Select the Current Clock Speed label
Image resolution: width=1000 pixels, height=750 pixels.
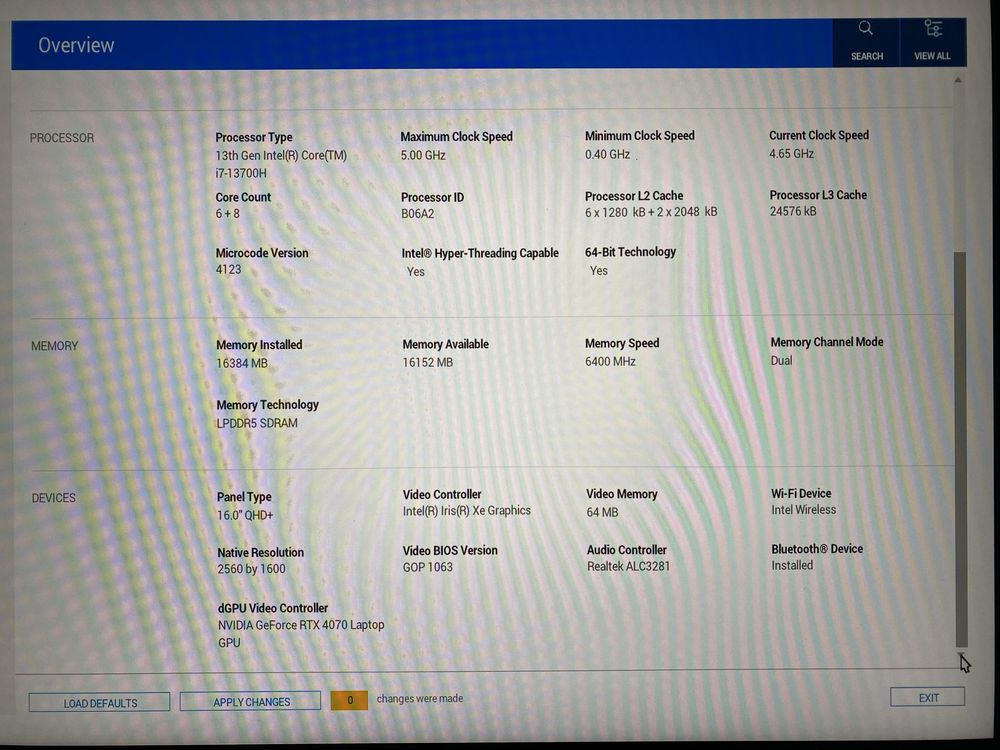tap(819, 135)
